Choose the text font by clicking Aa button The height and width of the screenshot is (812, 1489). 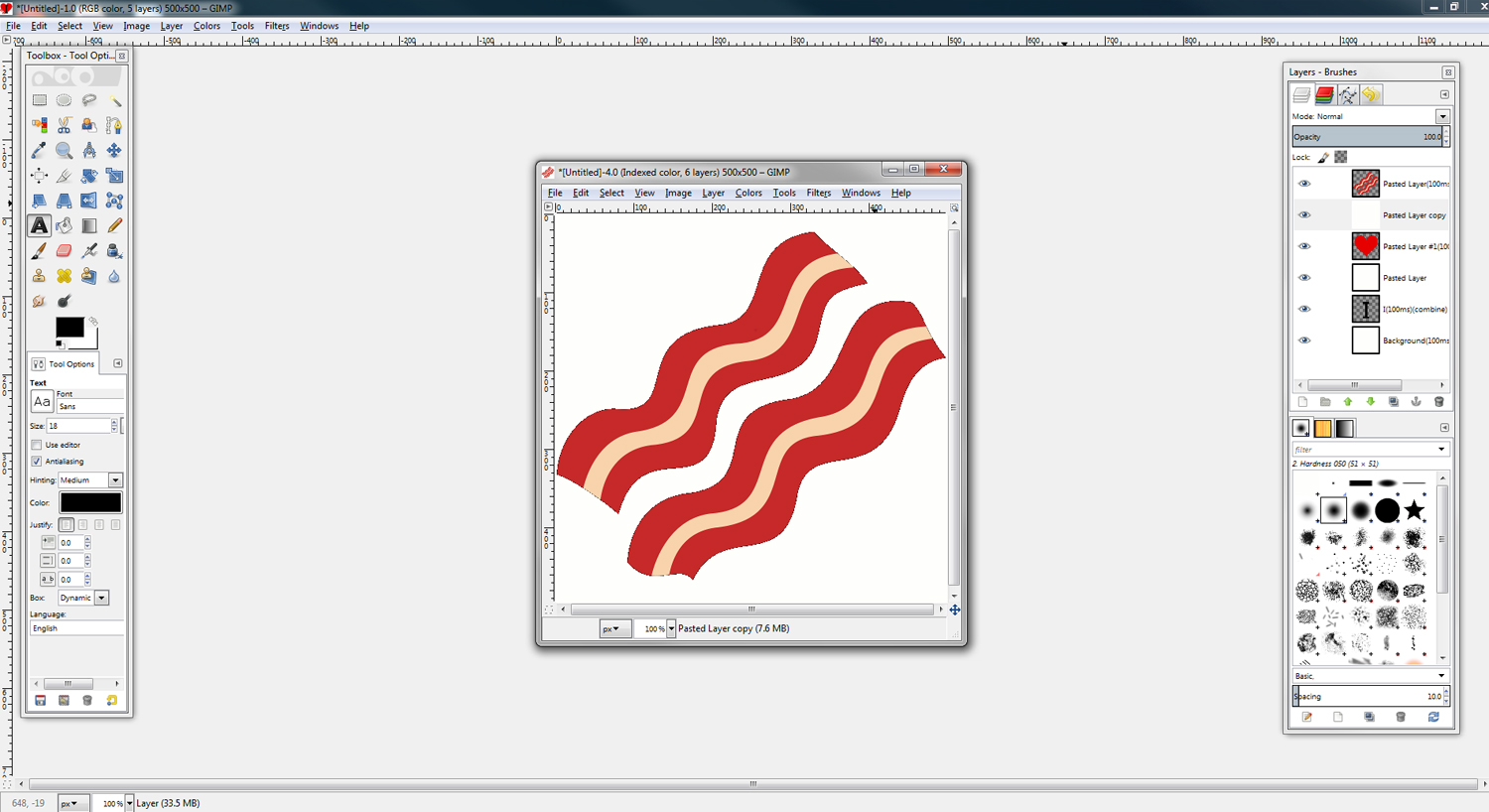[x=42, y=401]
